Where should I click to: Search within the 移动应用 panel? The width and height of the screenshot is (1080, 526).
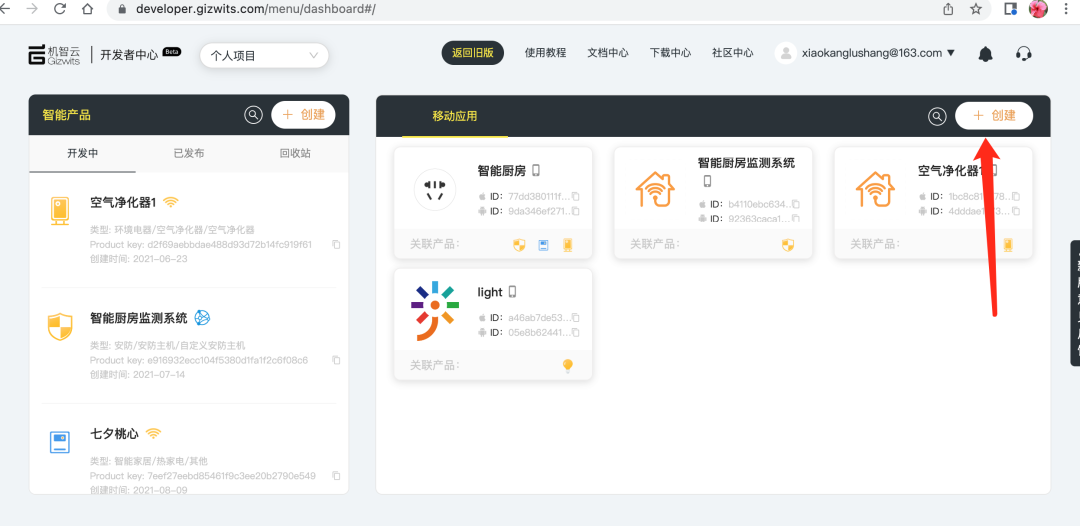point(937,116)
